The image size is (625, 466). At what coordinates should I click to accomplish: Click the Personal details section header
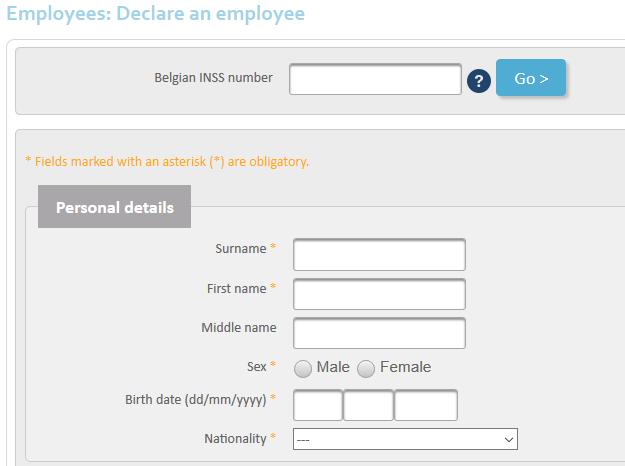[114, 207]
